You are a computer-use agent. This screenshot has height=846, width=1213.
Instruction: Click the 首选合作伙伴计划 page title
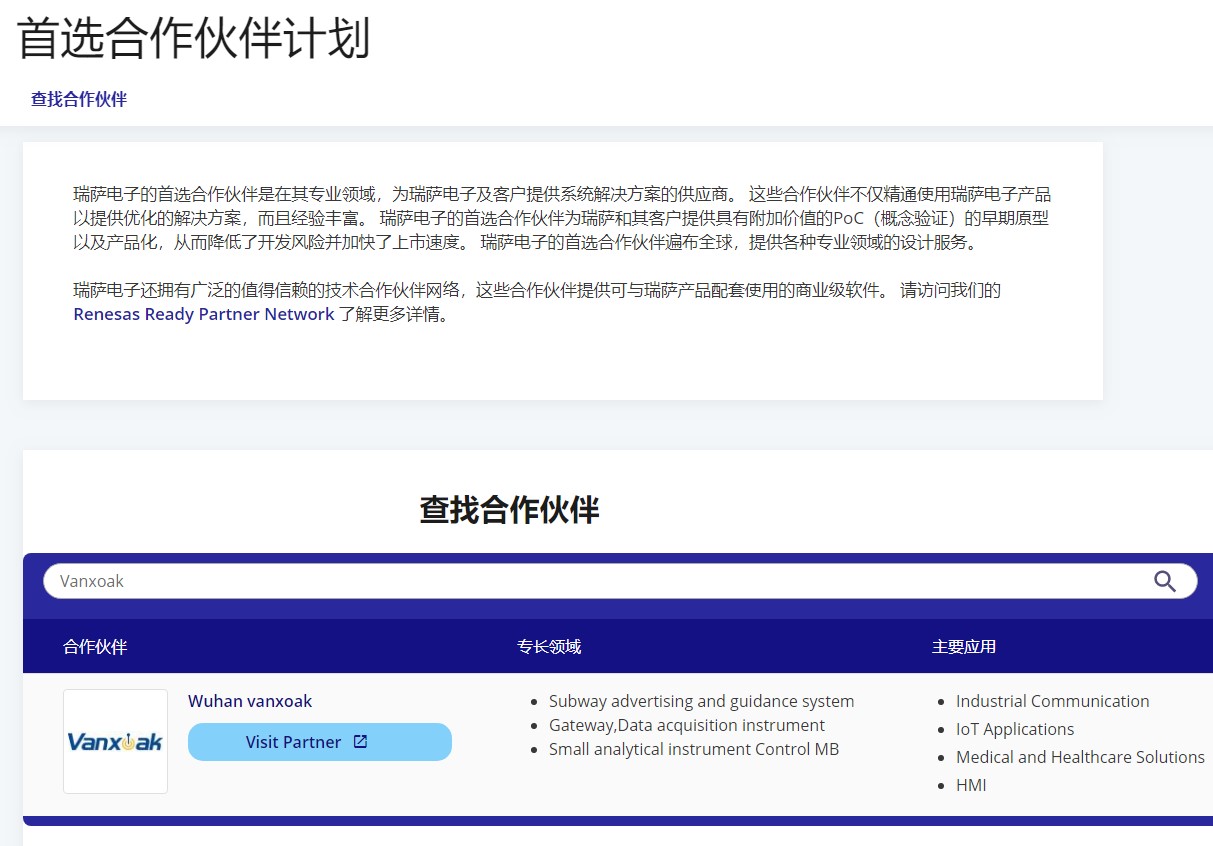pos(194,39)
